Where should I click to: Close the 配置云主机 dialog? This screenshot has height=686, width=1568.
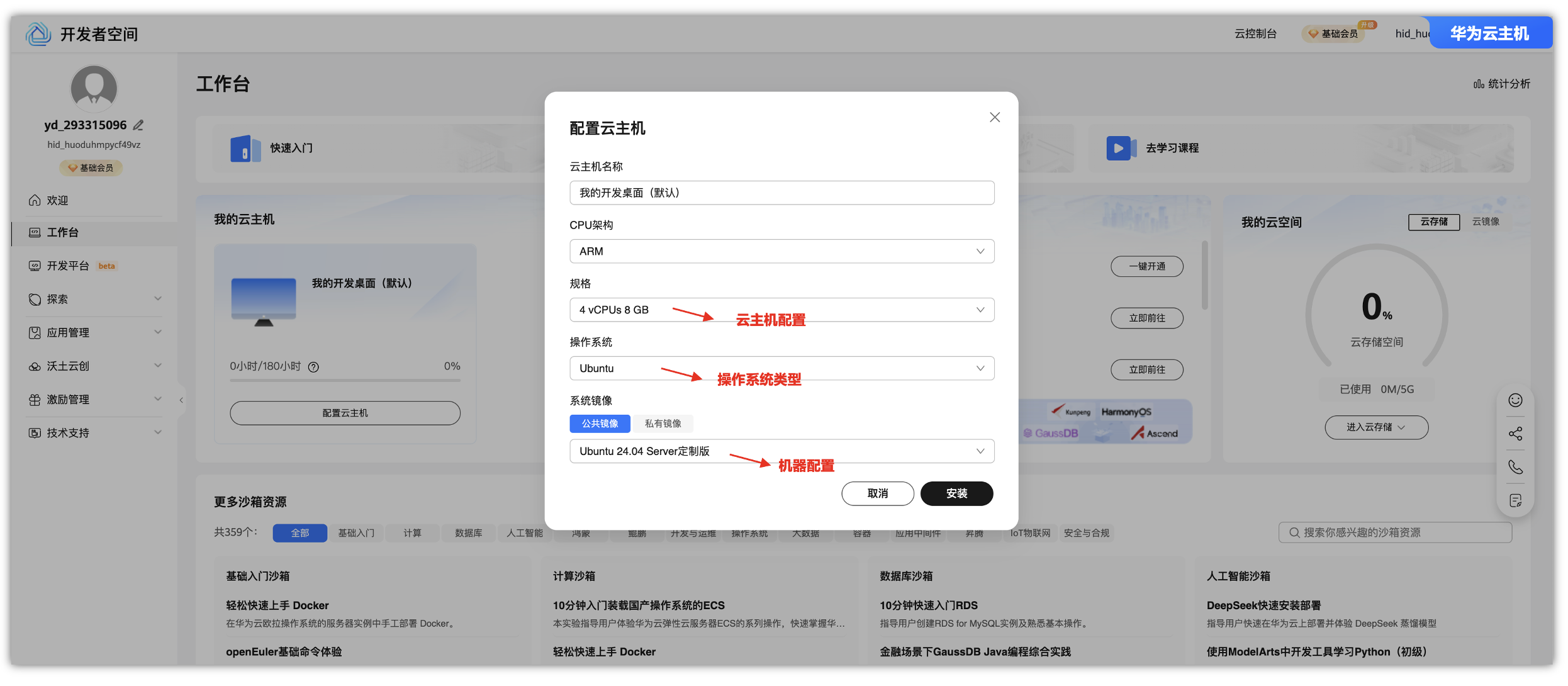(x=995, y=117)
